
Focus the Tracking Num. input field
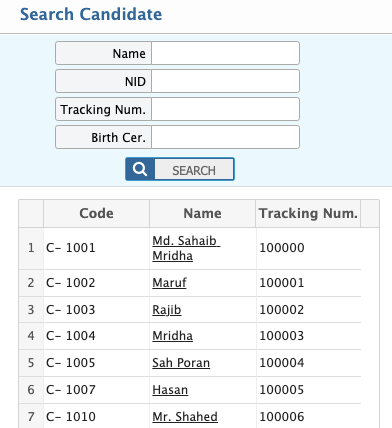[x=225, y=109]
